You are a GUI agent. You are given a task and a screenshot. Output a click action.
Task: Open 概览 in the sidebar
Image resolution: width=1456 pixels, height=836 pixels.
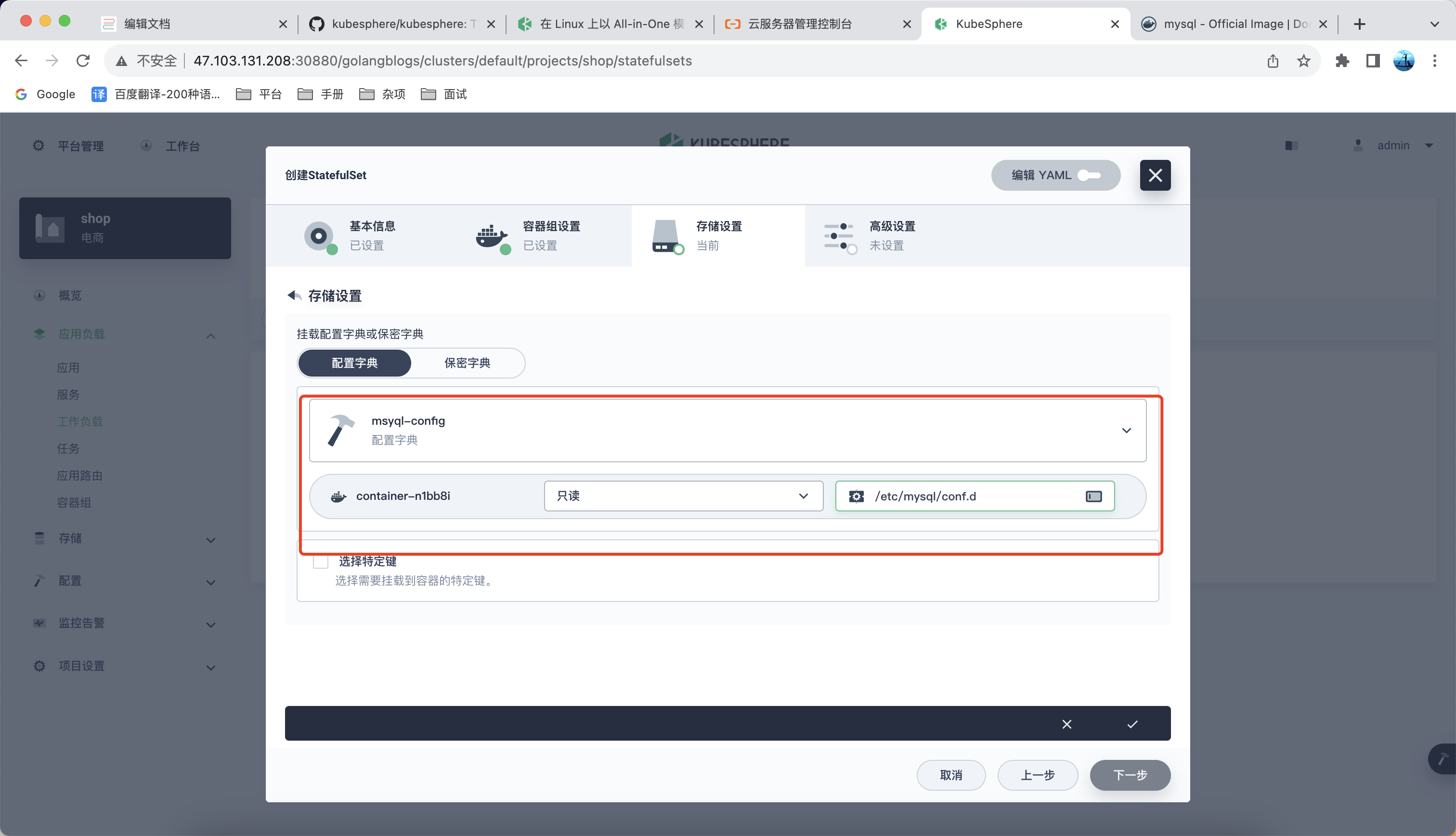pos(70,295)
